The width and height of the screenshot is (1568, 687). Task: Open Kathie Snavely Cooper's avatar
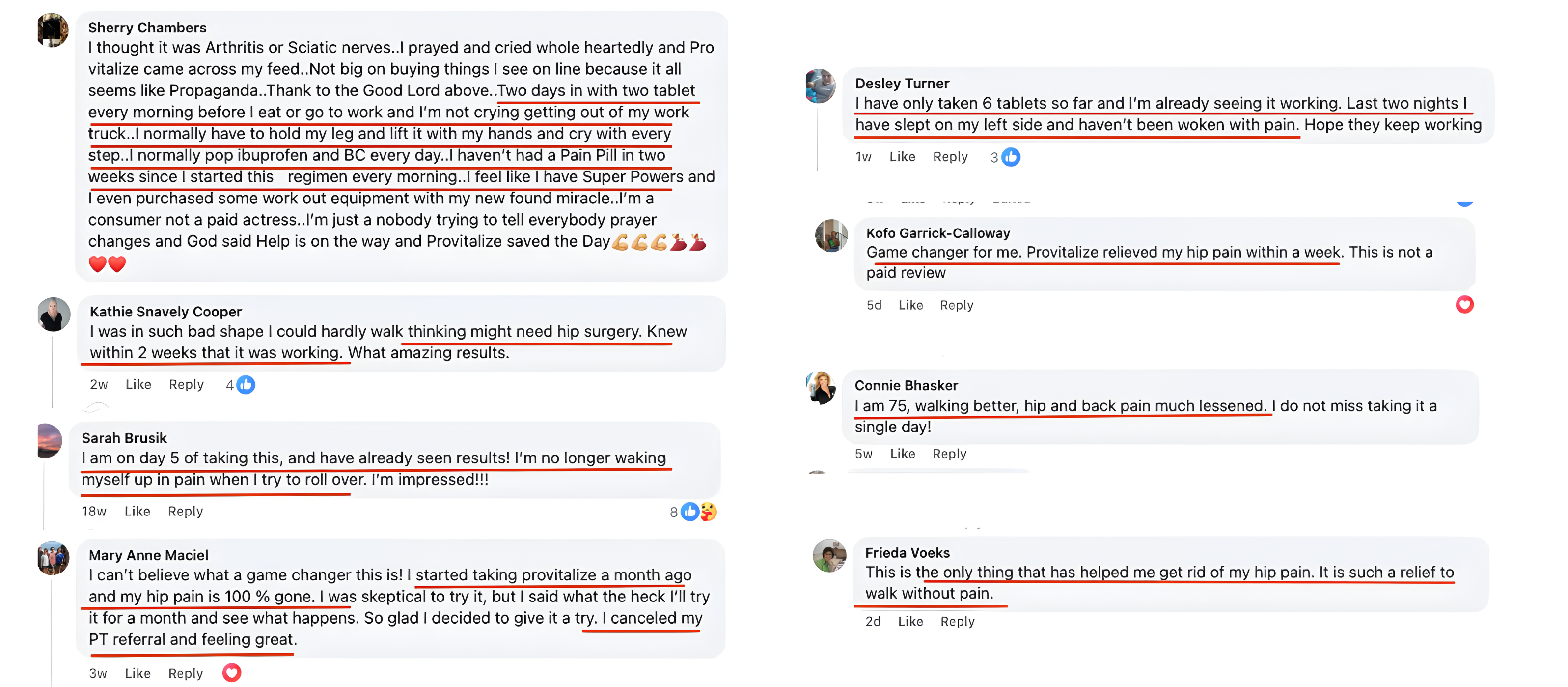[x=54, y=315]
